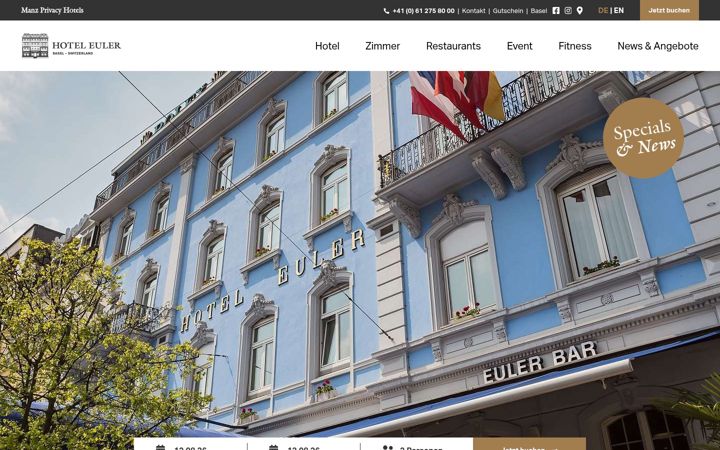Open the News & Angebote menu

[658, 46]
